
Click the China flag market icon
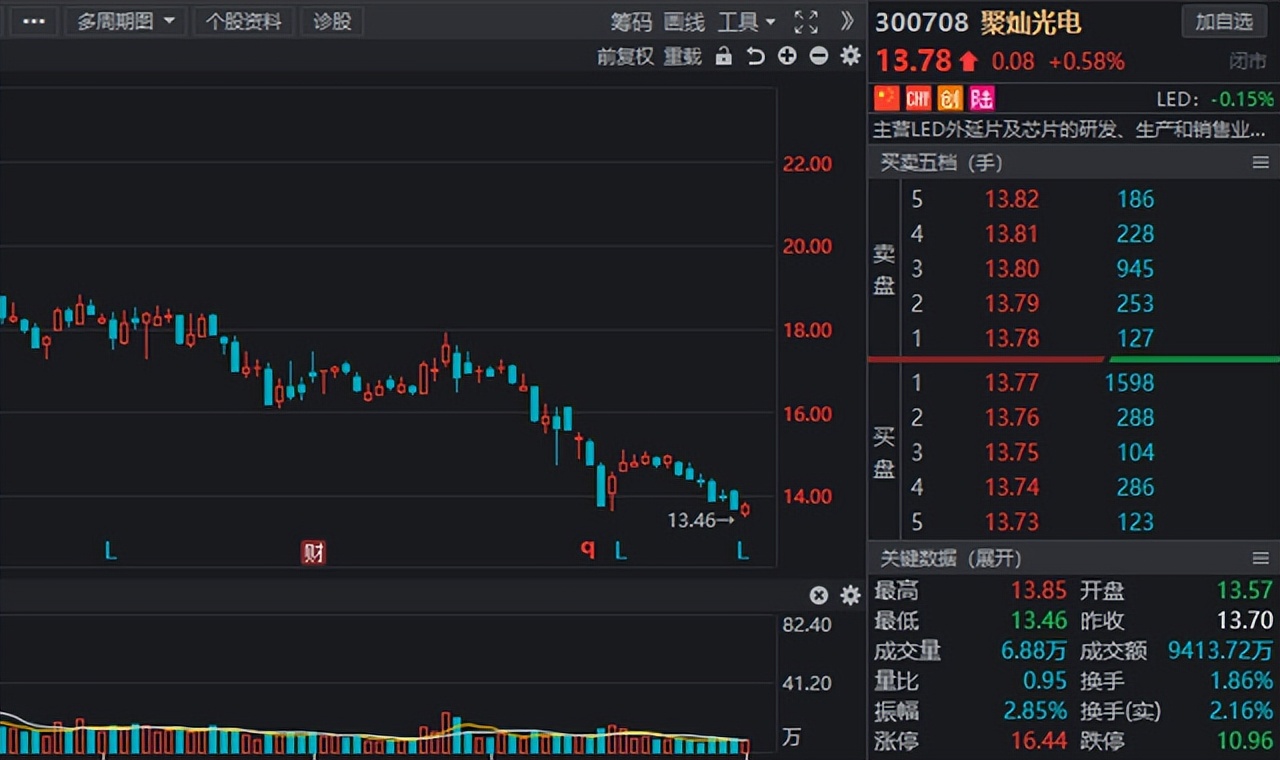click(x=887, y=97)
